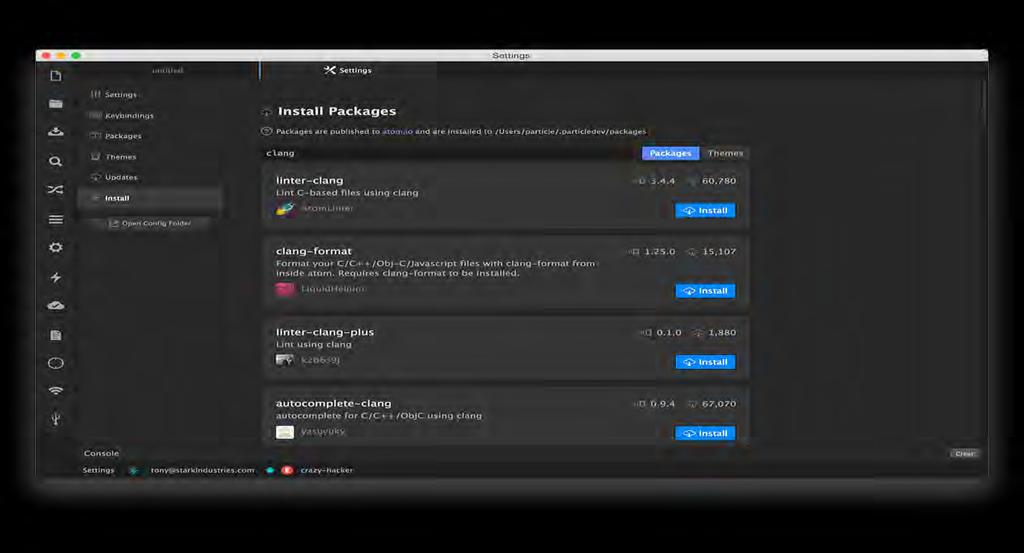Switch to the untitled tab
The width and height of the screenshot is (1024, 553).
168,71
